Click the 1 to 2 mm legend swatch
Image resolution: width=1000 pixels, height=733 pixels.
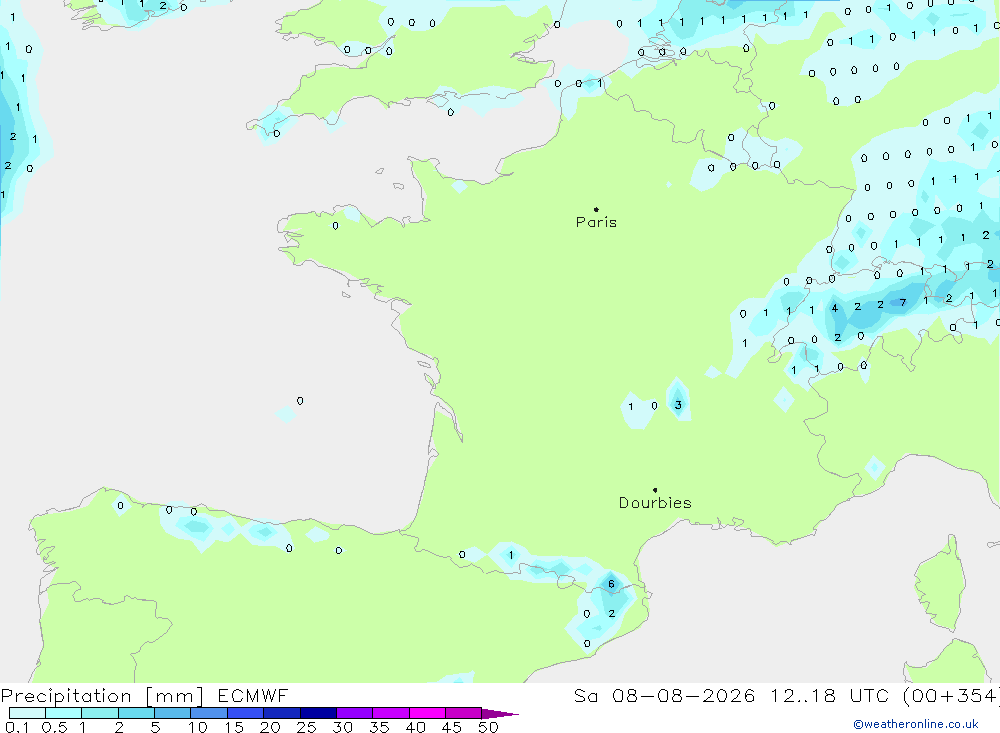(100, 713)
